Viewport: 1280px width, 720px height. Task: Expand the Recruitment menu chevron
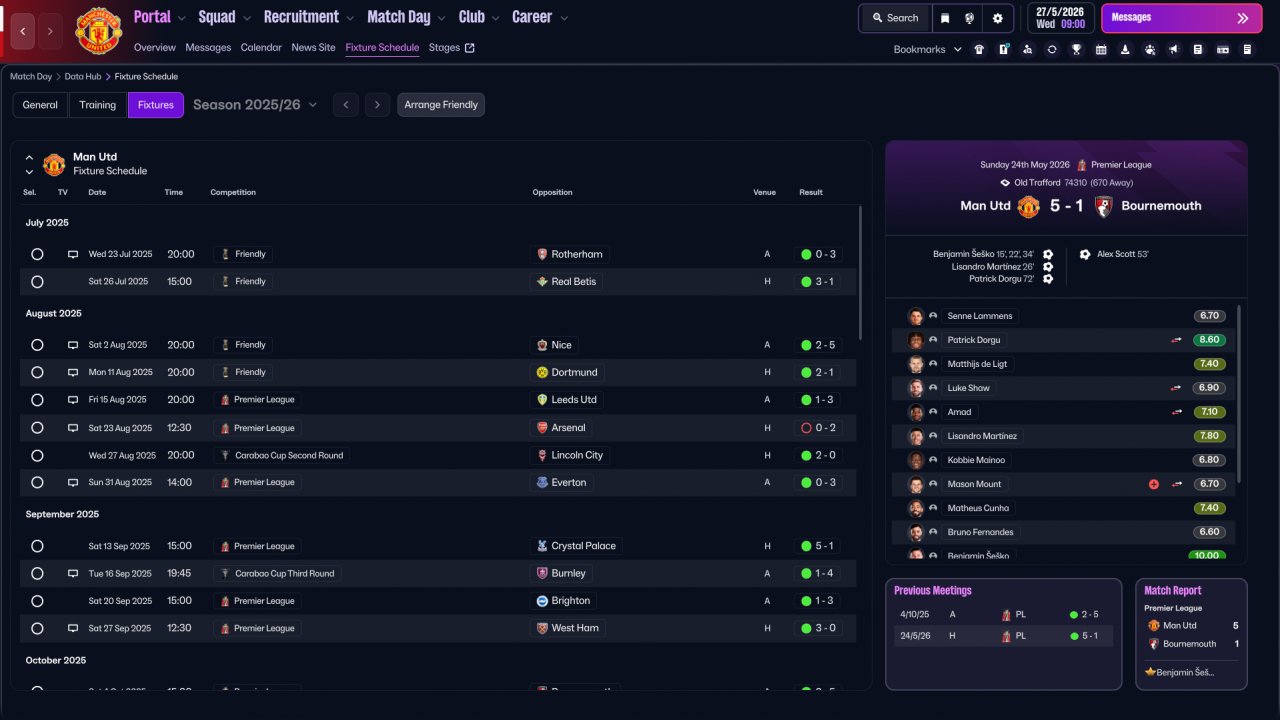[x=349, y=18]
